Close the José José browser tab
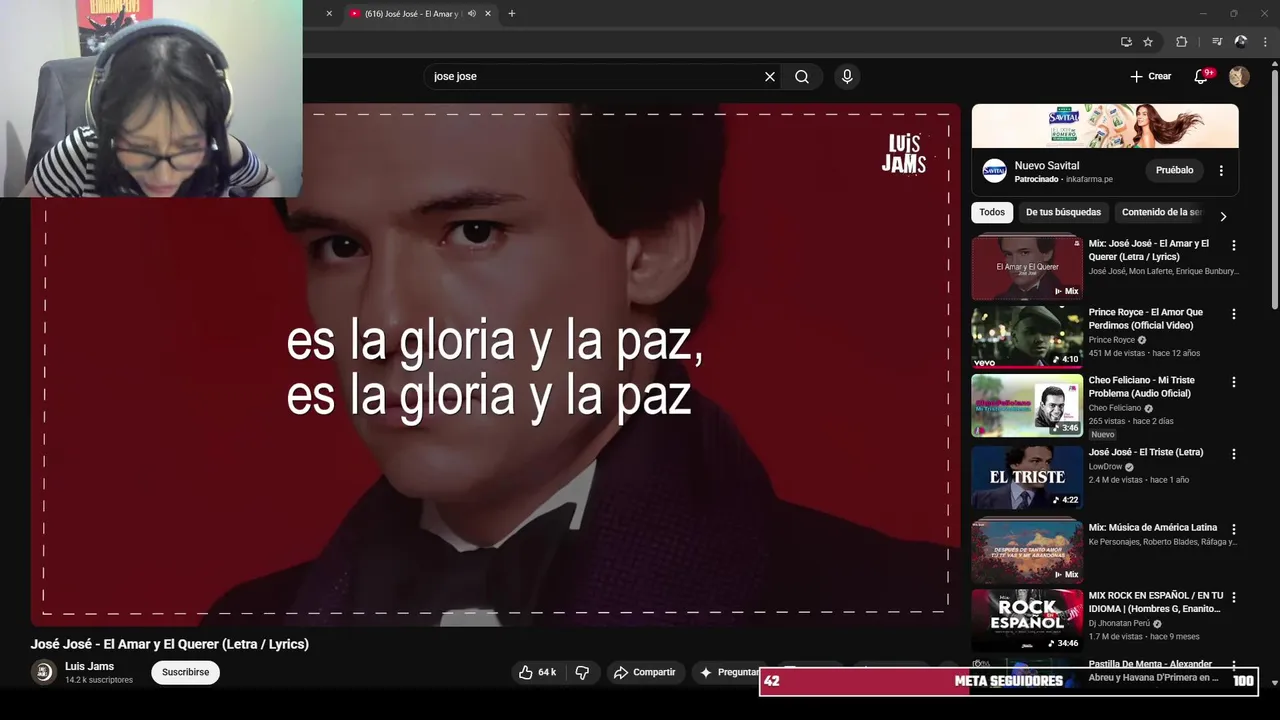 (x=488, y=14)
